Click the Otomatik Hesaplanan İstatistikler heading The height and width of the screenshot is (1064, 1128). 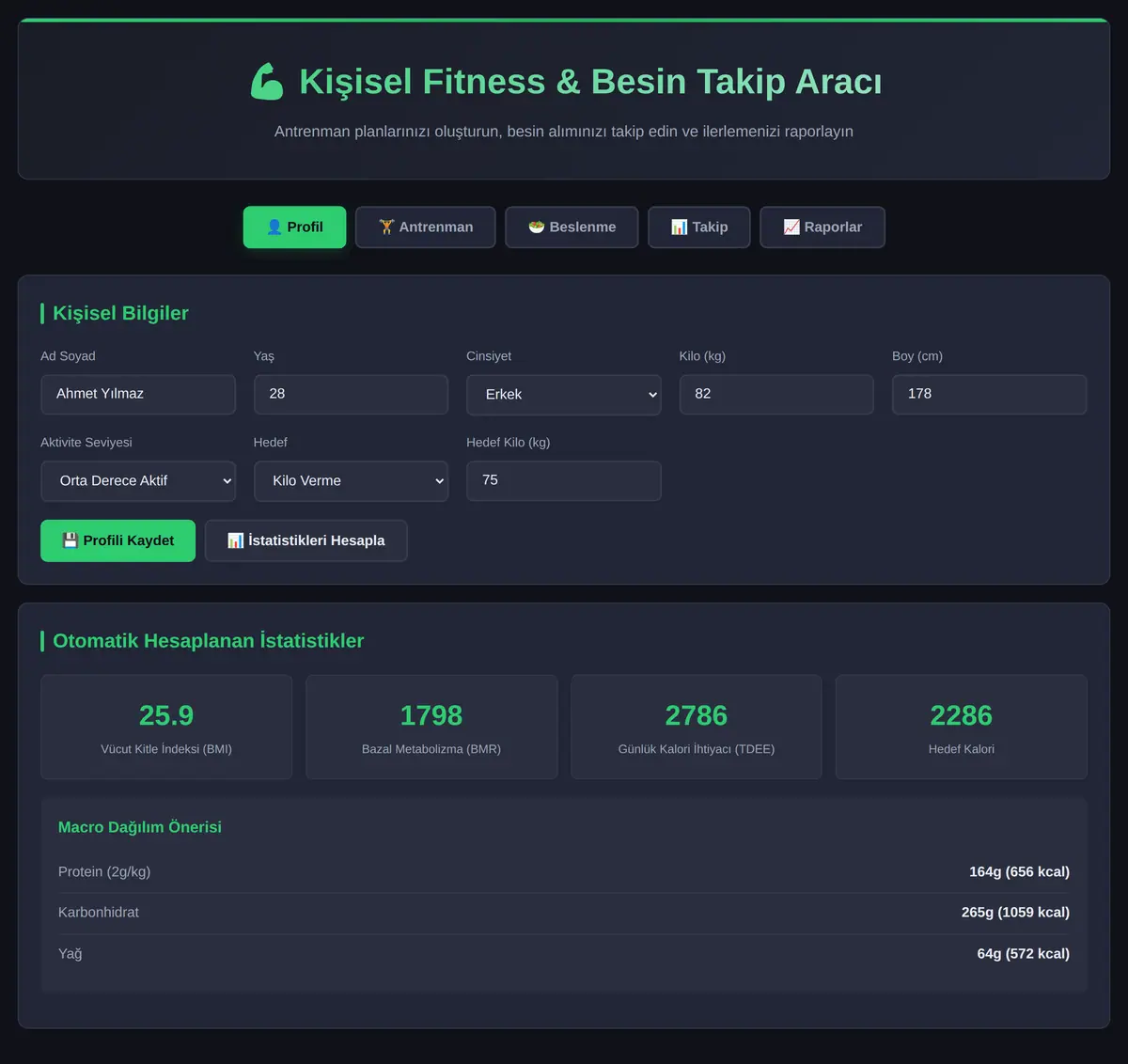tap(209, 641)
